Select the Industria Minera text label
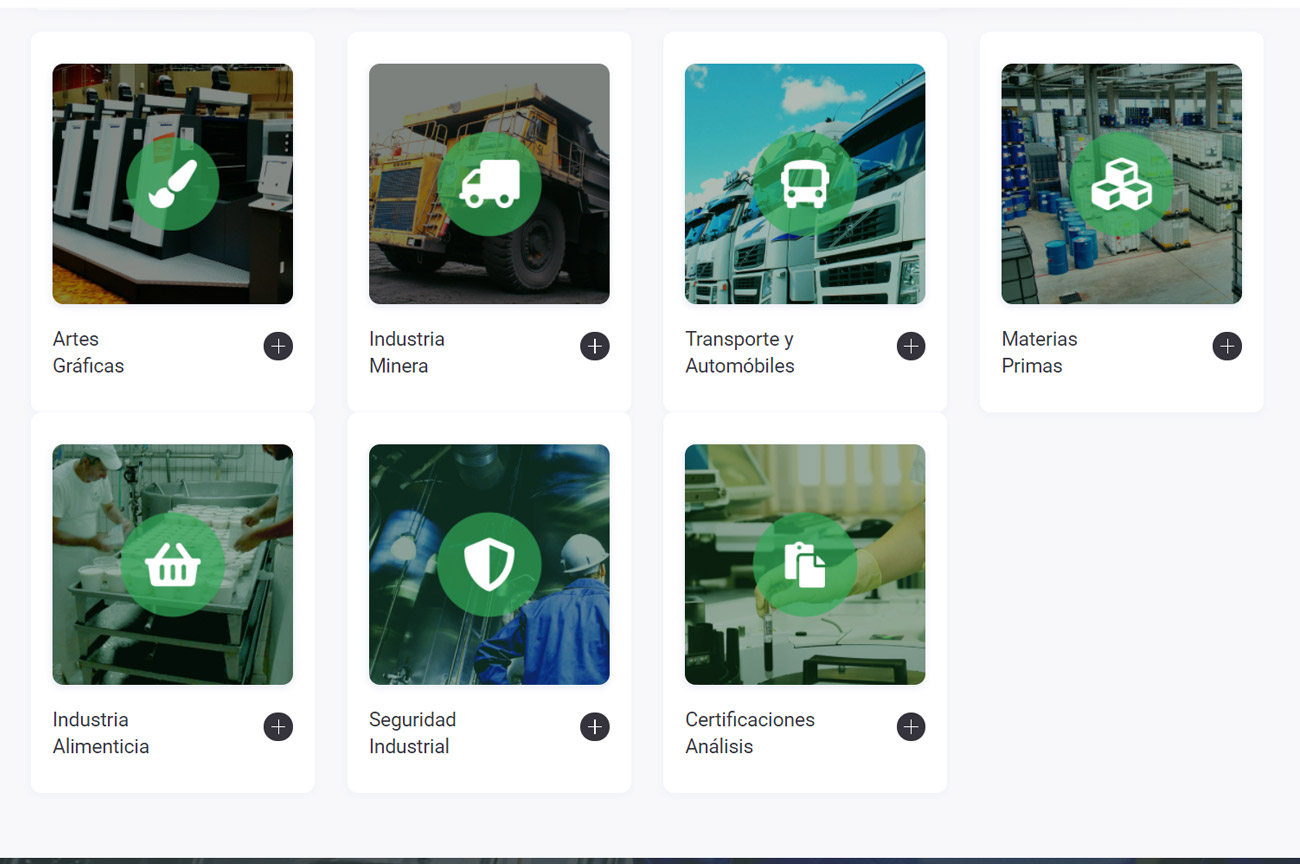 click(407, 352)
